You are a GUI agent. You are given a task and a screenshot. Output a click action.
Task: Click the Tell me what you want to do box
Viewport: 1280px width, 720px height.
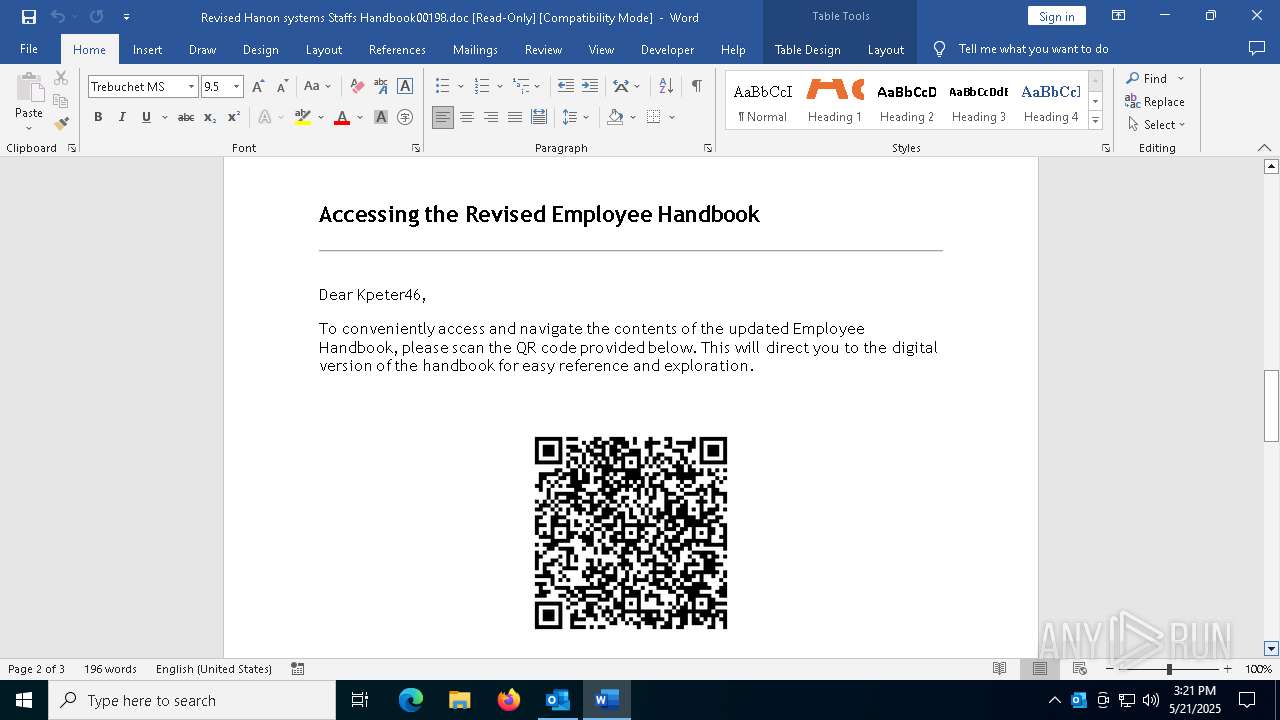click(x=1034, y=49)
